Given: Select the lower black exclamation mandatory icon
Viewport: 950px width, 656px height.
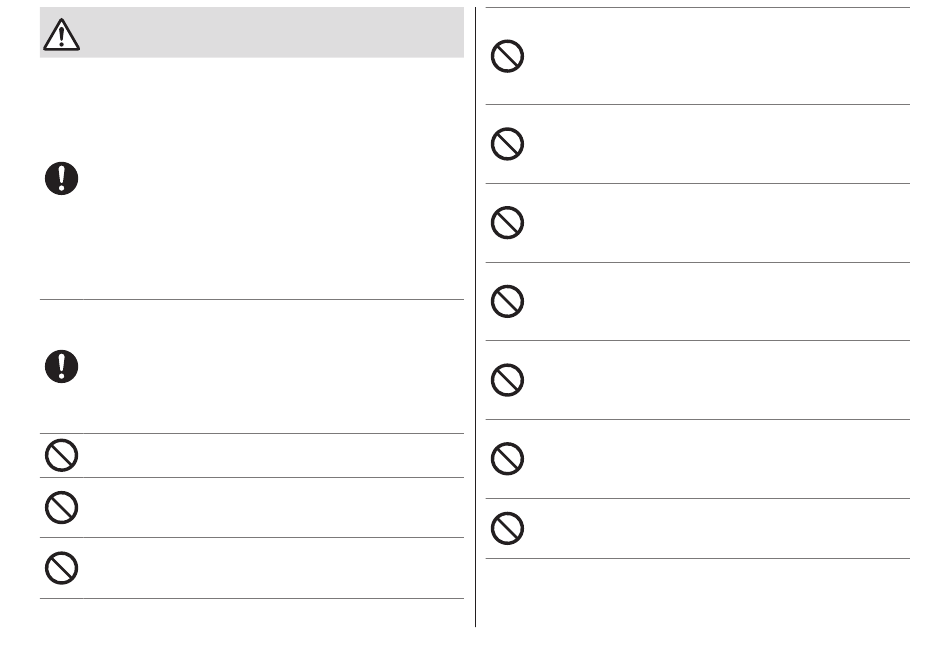Looking at the screenshot, I should 61,366.
